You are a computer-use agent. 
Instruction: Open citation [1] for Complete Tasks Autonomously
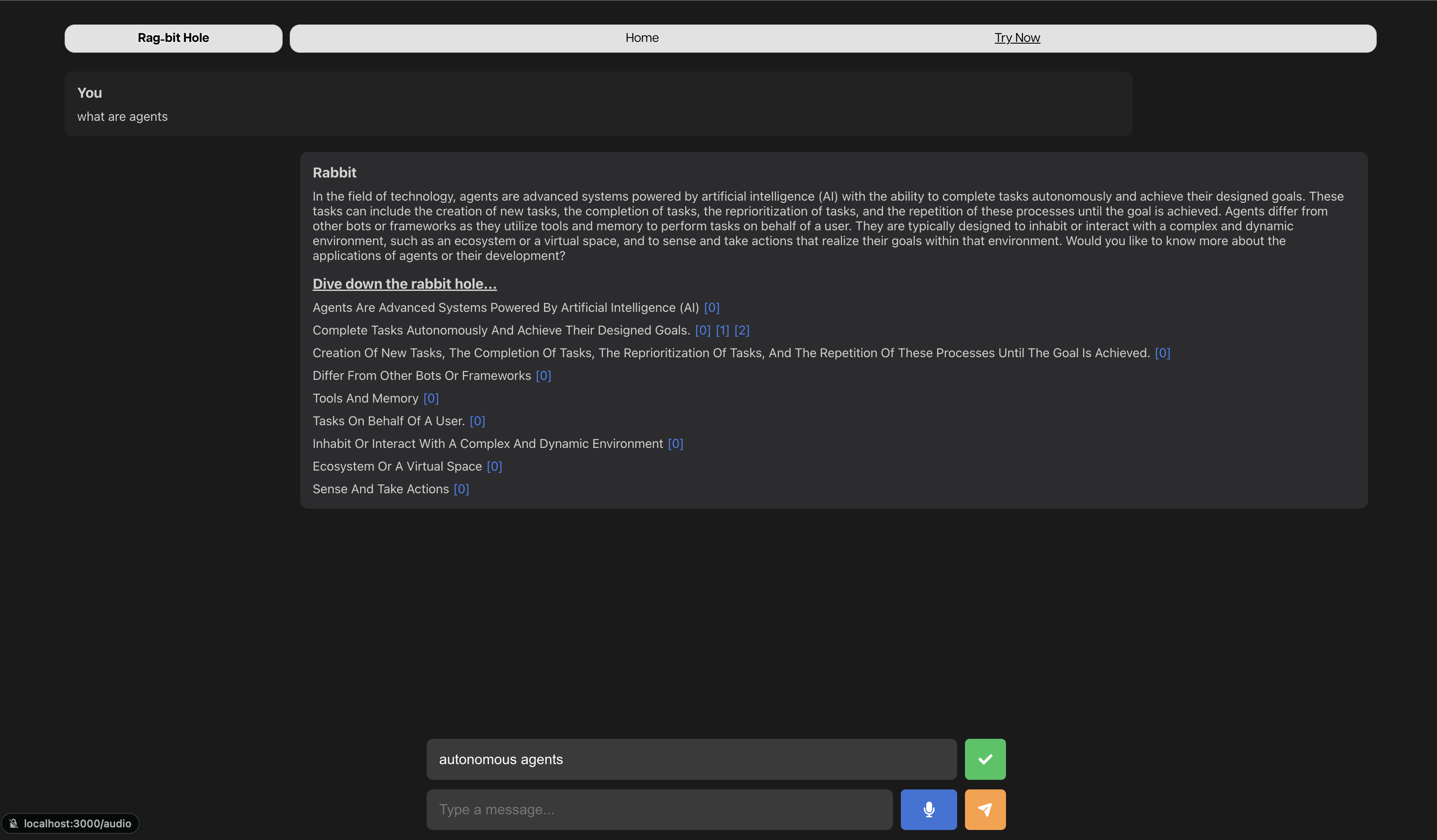[x=722, y=331]
